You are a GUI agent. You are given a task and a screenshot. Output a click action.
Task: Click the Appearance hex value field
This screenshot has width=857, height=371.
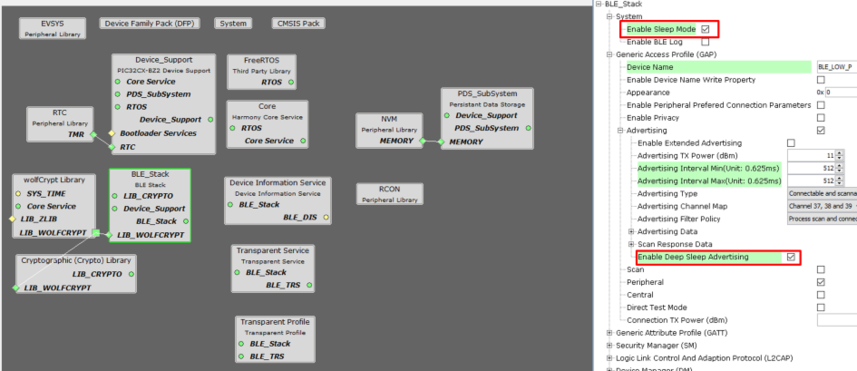(841, 92)
